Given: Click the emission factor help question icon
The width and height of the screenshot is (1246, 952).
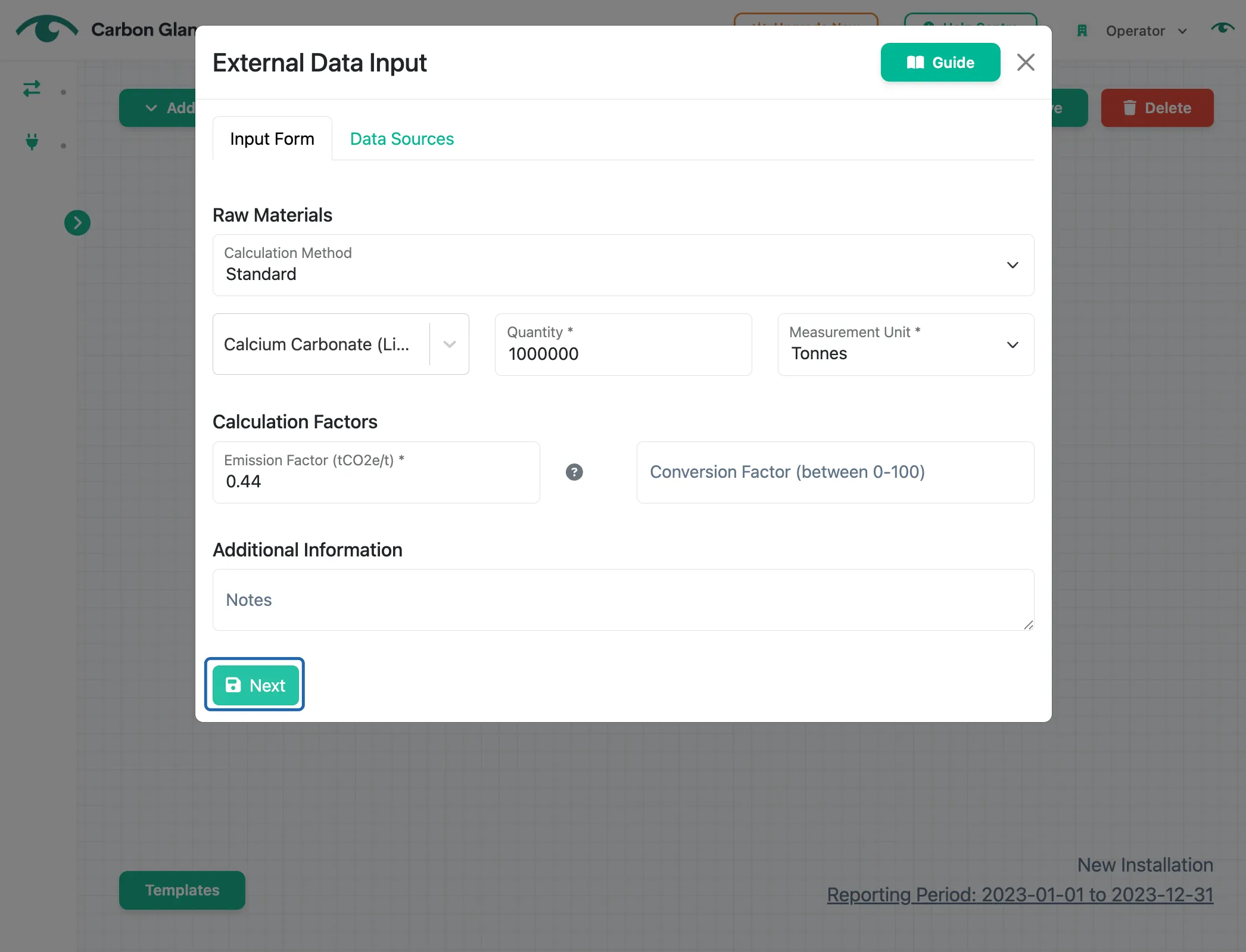Looking at the screenshot, I should coord(574,472).
